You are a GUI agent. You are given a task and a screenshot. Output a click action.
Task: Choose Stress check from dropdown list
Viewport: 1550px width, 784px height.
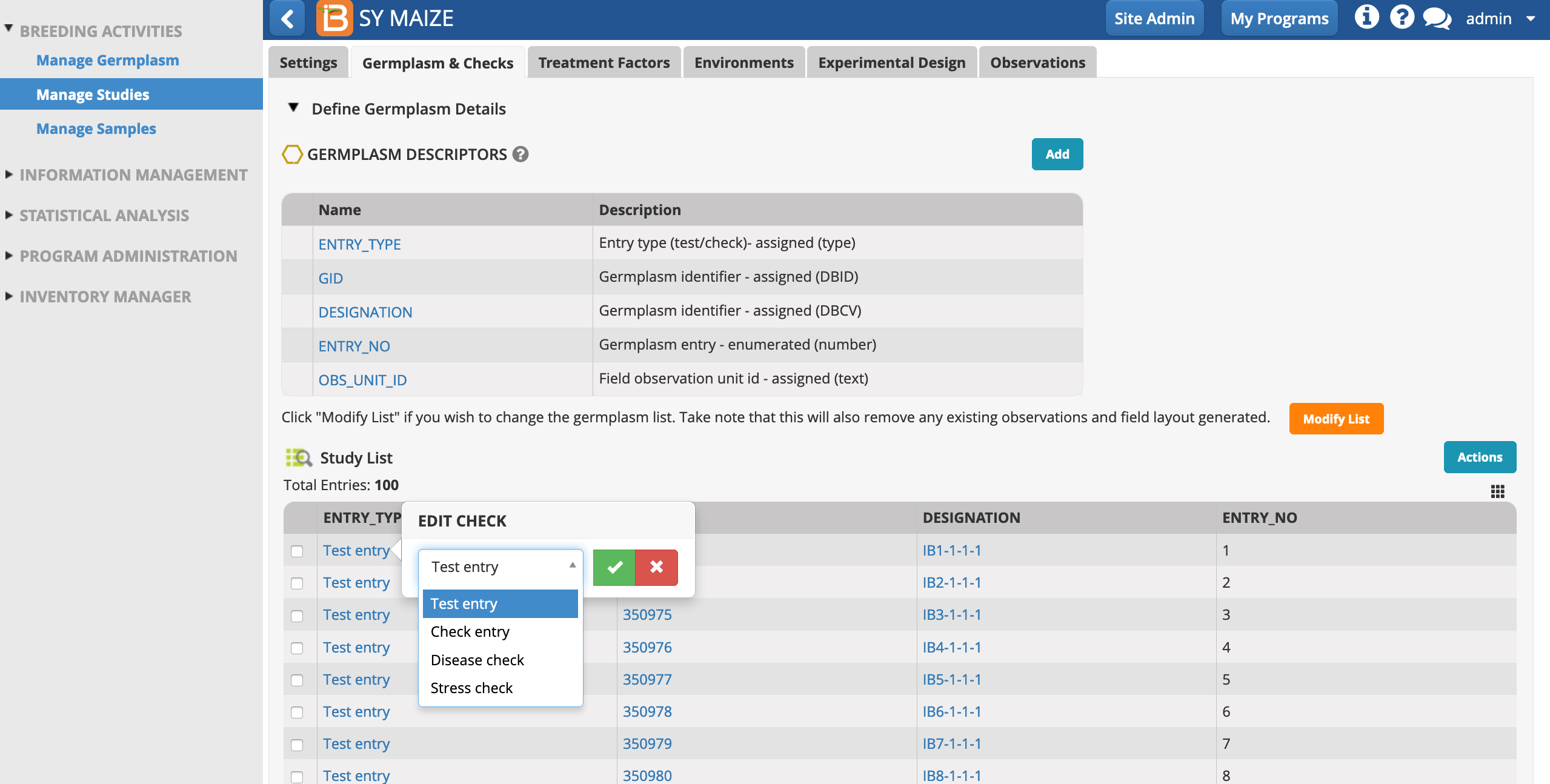click(500, 688)
